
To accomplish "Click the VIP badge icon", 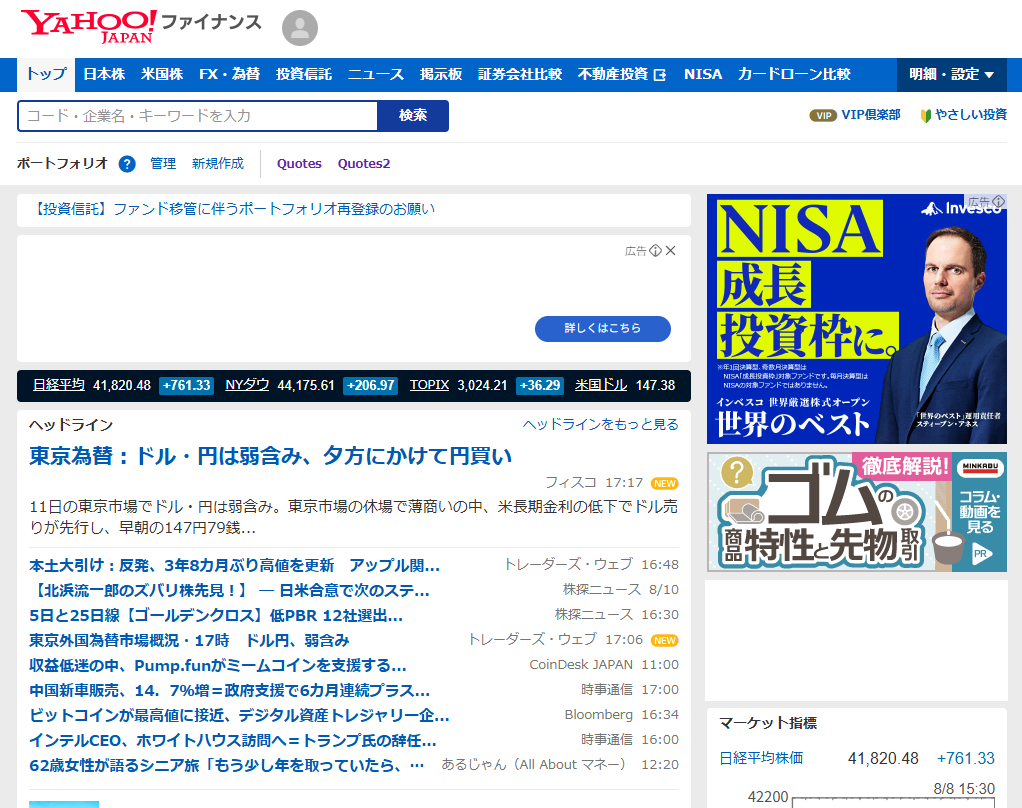I will (x=823, y=115).
